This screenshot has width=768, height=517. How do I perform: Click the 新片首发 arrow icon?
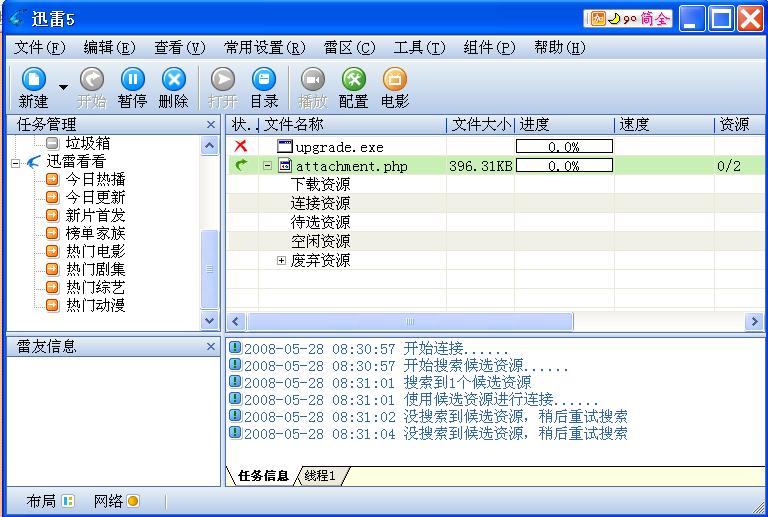coord(52,215)
